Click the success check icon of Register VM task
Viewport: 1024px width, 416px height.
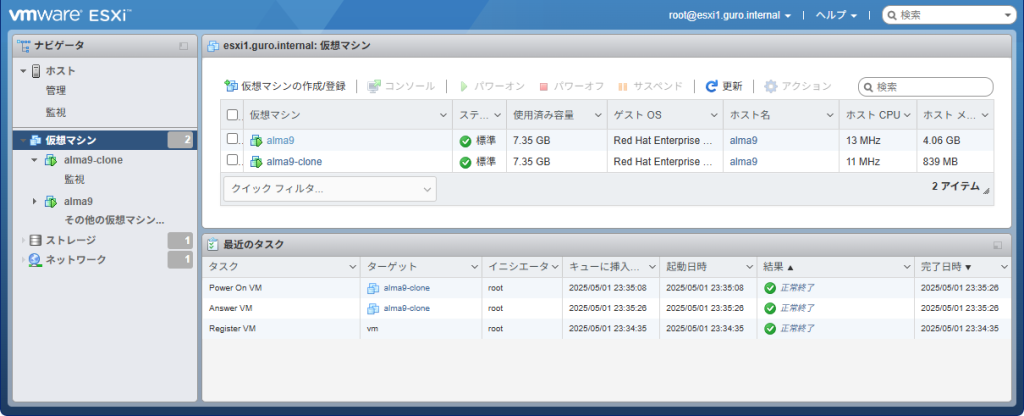click(x=770, y=328)
